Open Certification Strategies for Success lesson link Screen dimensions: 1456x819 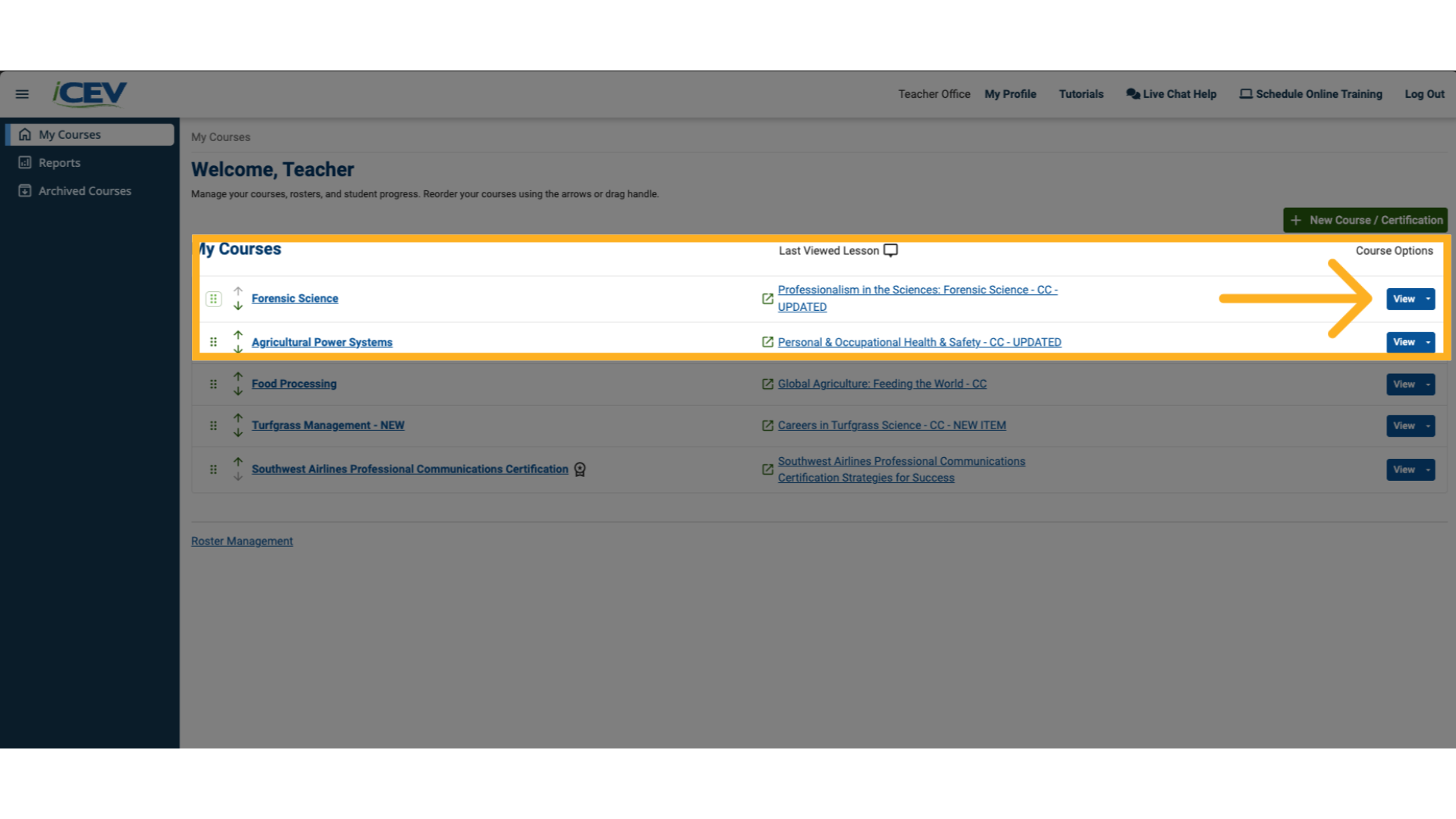[902, 469]
